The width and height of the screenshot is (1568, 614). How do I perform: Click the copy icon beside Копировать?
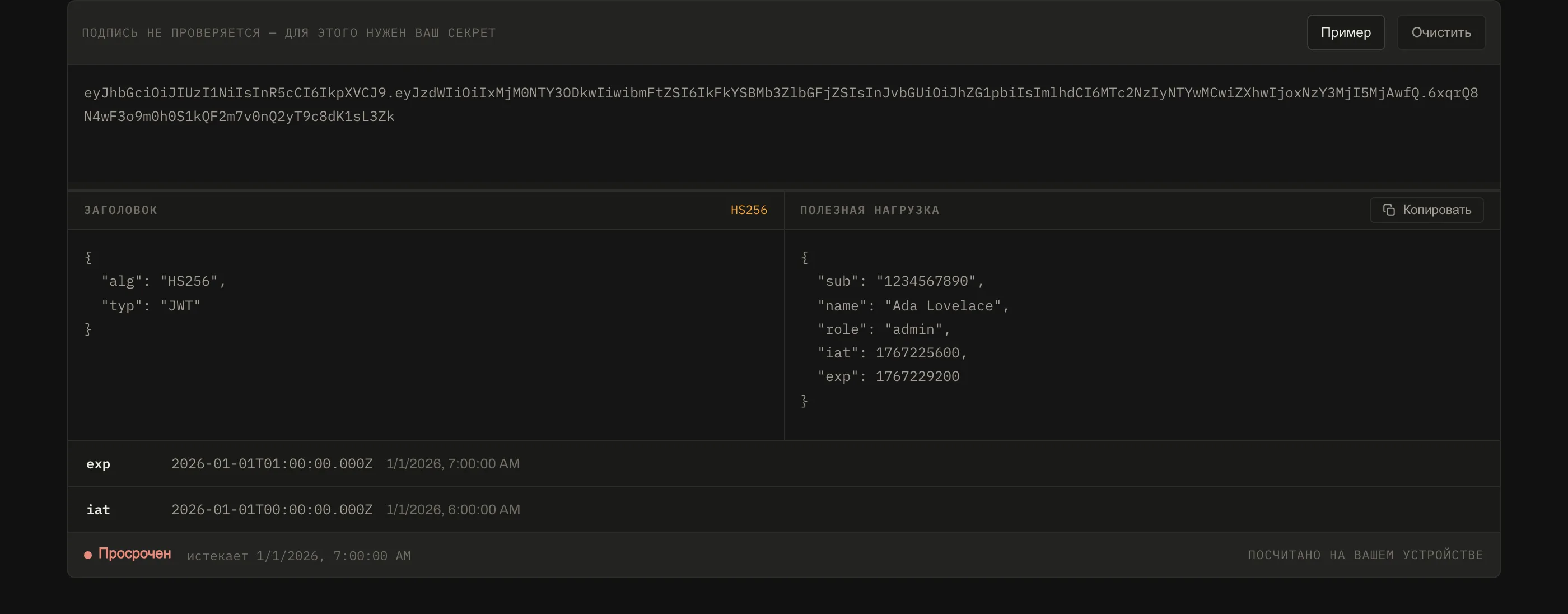click(1388, 210)
